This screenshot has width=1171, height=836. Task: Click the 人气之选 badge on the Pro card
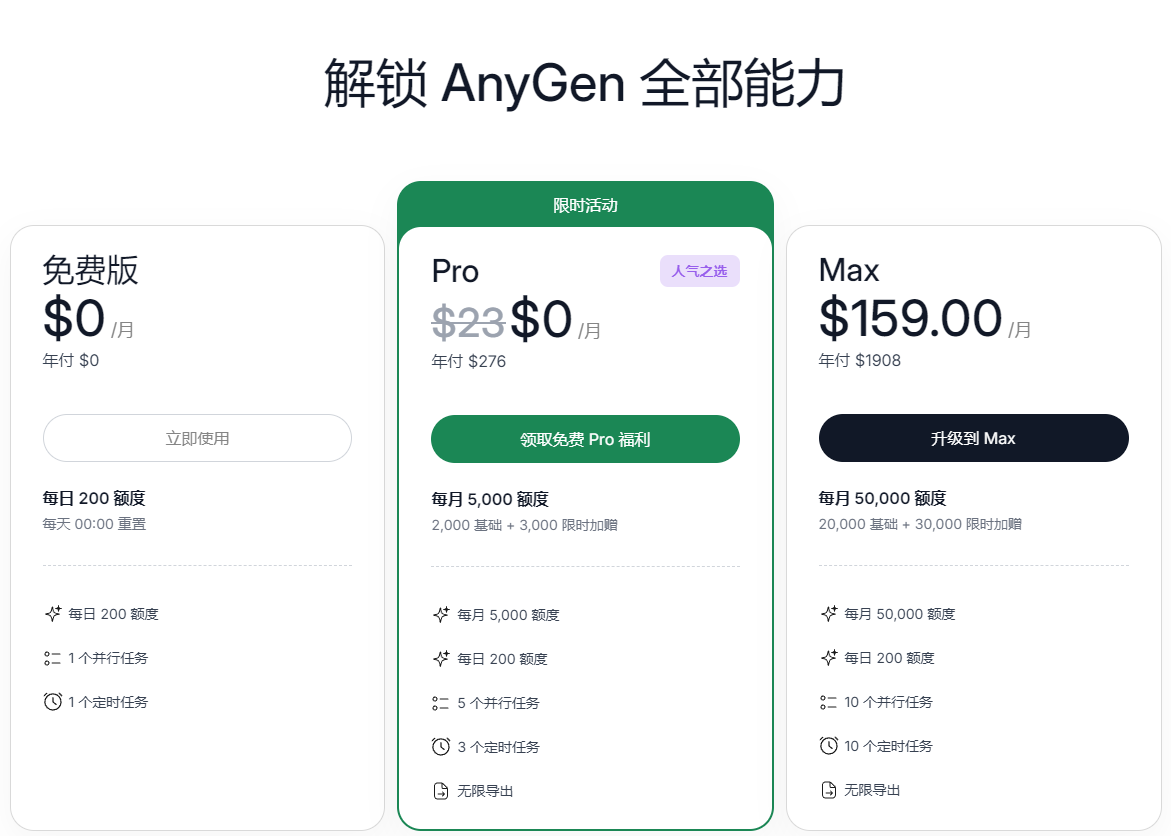coord(699,270)
